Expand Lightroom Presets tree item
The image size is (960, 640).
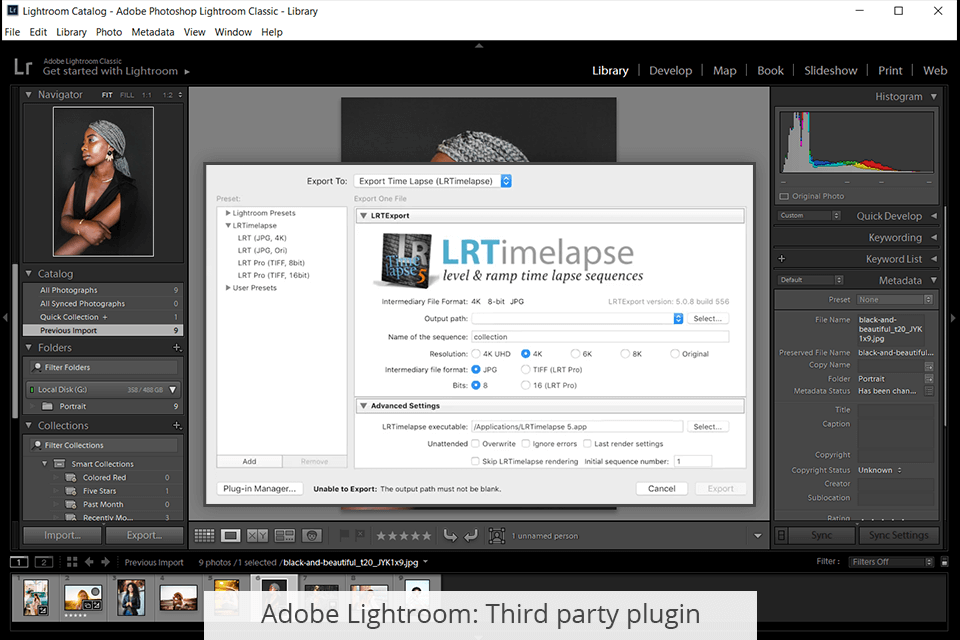[228, 213]
